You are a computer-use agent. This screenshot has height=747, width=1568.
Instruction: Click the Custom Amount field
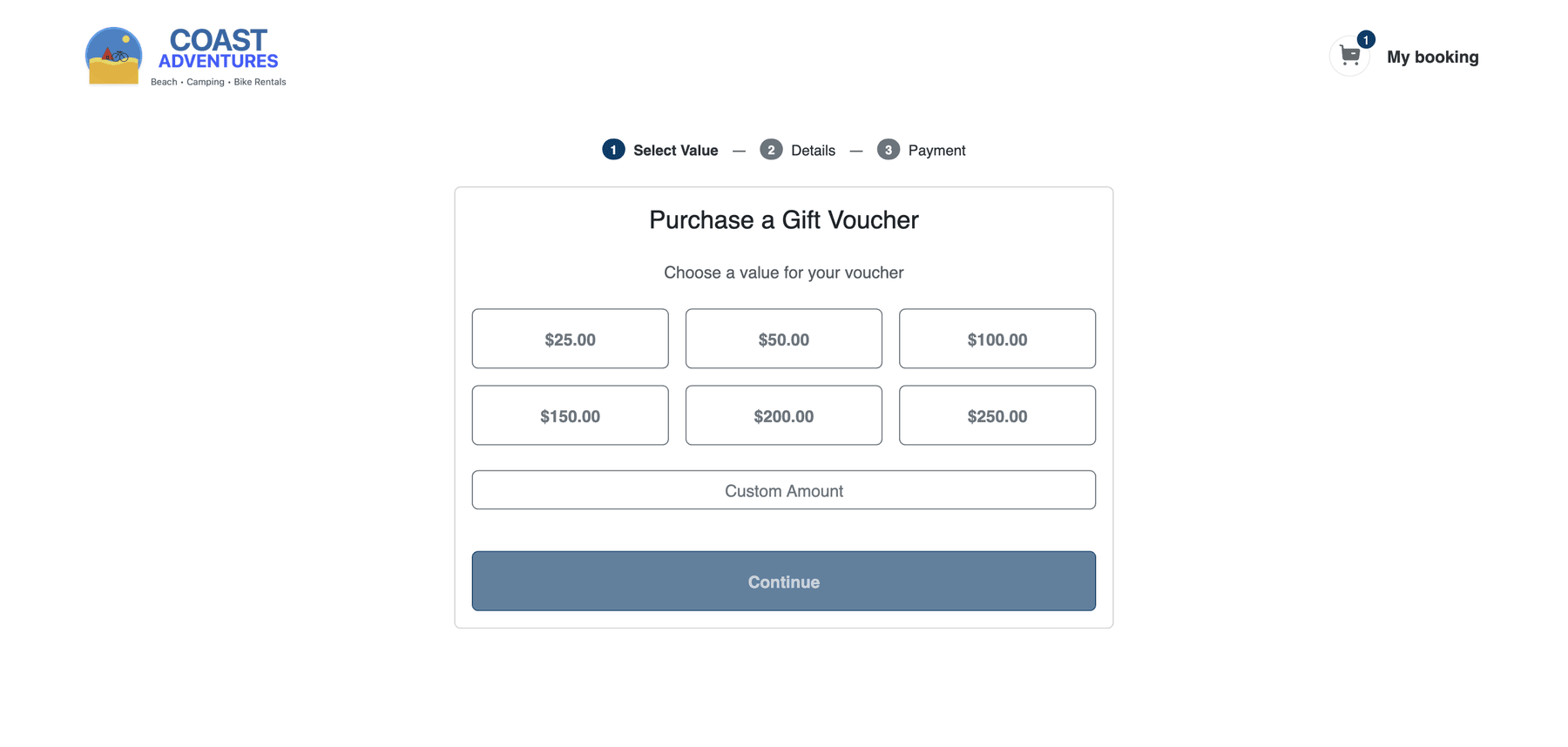783,489
